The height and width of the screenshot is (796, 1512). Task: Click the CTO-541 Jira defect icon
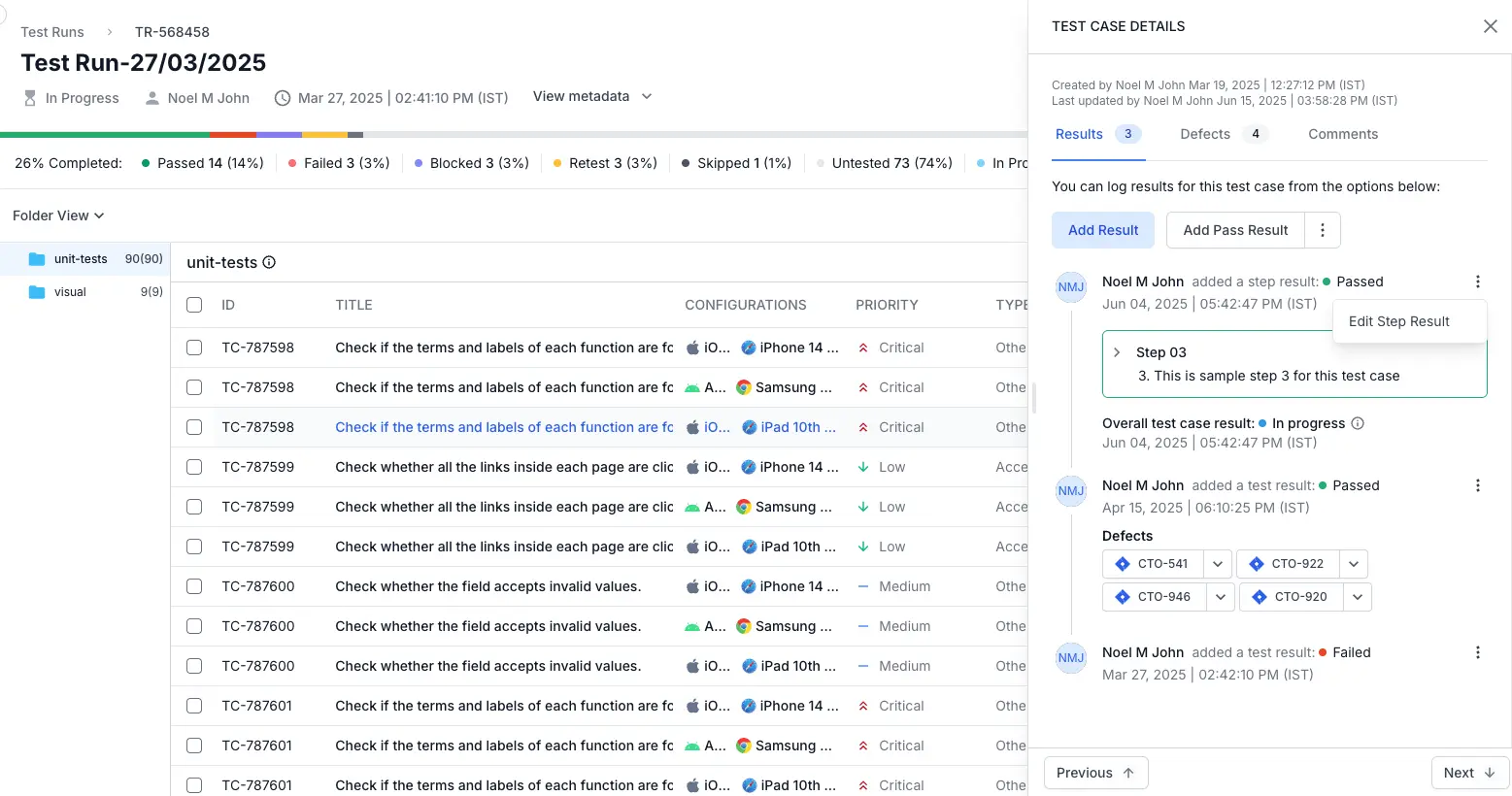(1123, 564)
